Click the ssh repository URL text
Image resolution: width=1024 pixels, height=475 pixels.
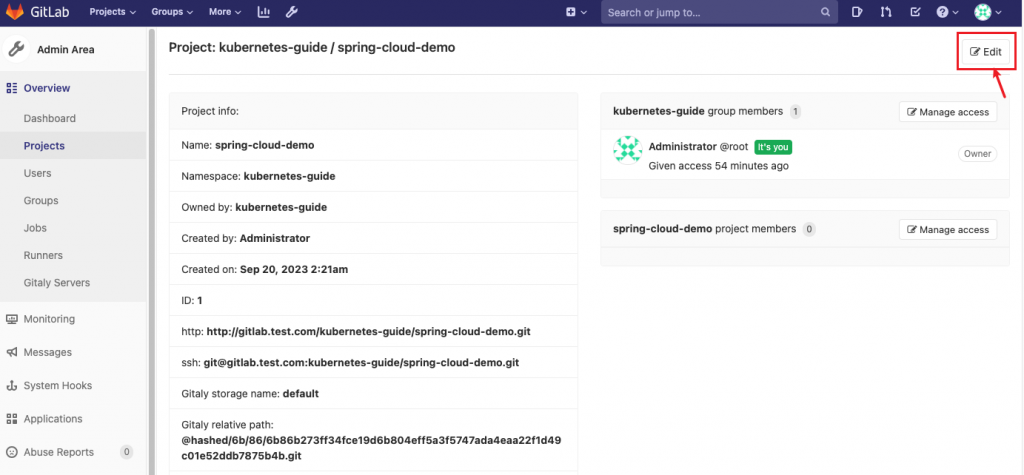coord(361,362)
